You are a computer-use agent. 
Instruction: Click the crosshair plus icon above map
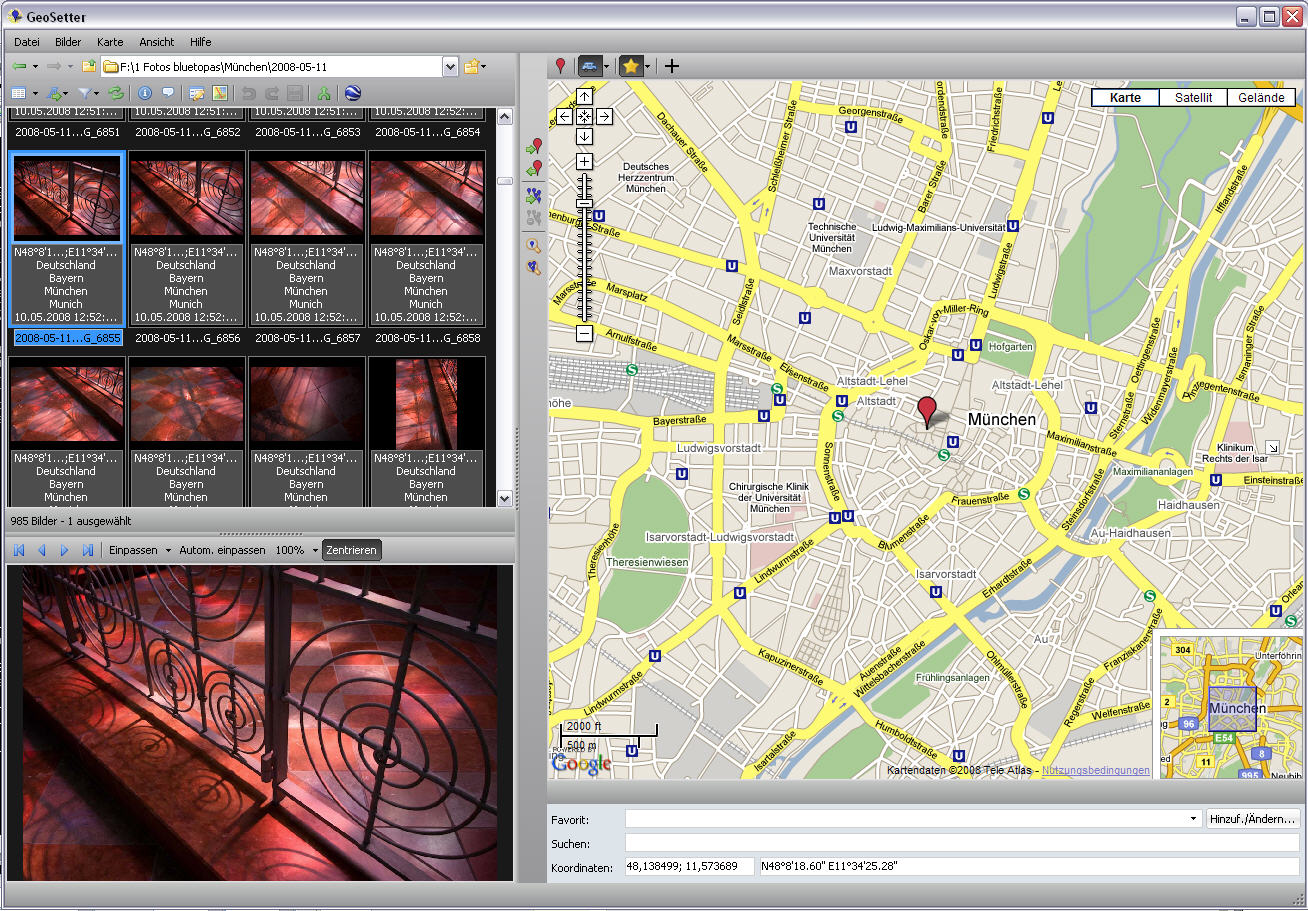point(672,66)
